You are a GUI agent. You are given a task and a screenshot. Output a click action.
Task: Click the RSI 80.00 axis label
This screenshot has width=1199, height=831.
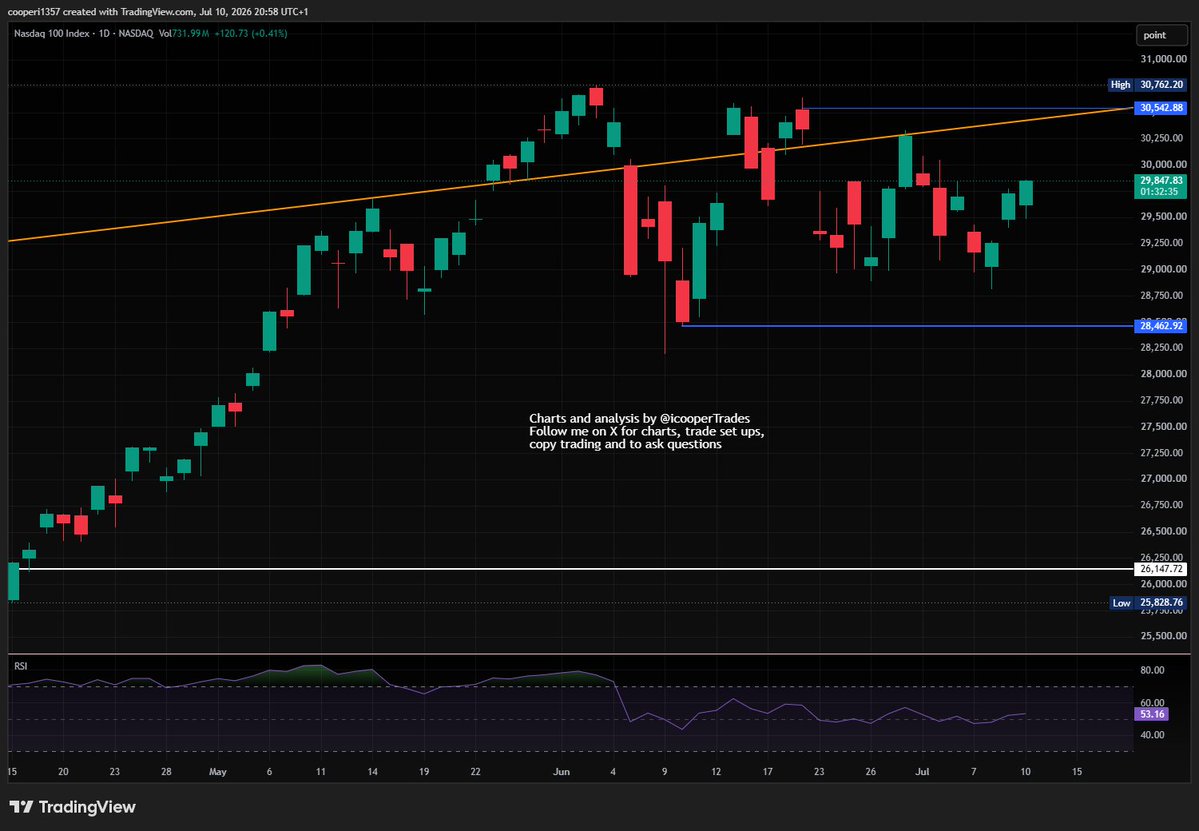click(x=1152, y=670)
